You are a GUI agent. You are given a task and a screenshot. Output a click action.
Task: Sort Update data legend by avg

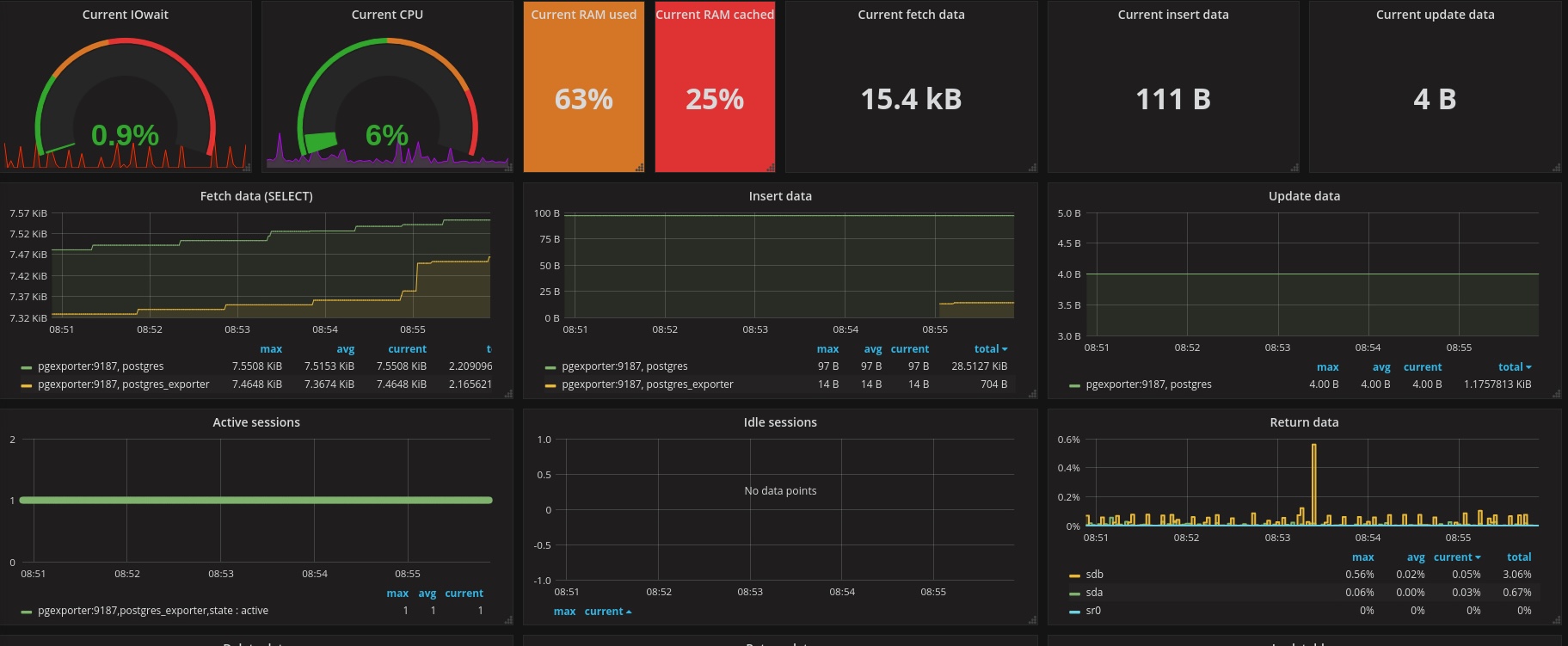[x=1381, y=367]
